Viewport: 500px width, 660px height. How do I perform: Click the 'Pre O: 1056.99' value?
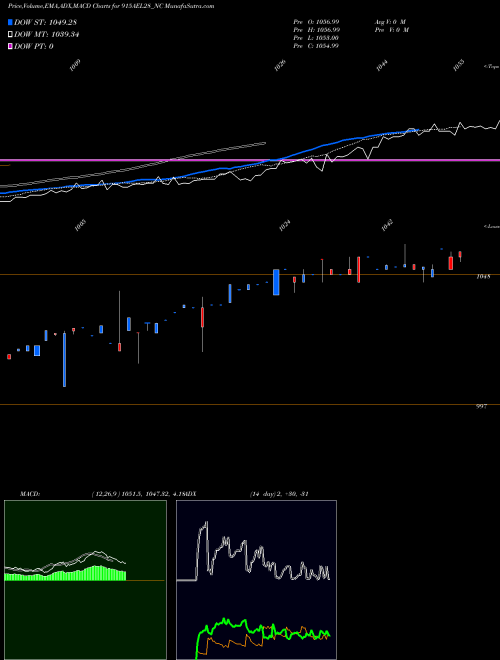tap(316, 22)
